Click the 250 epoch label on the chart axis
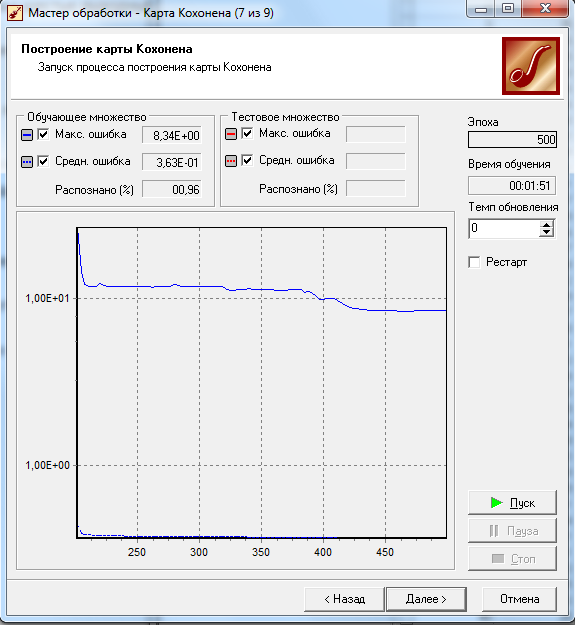575x625 pixels. click(137, 552)
